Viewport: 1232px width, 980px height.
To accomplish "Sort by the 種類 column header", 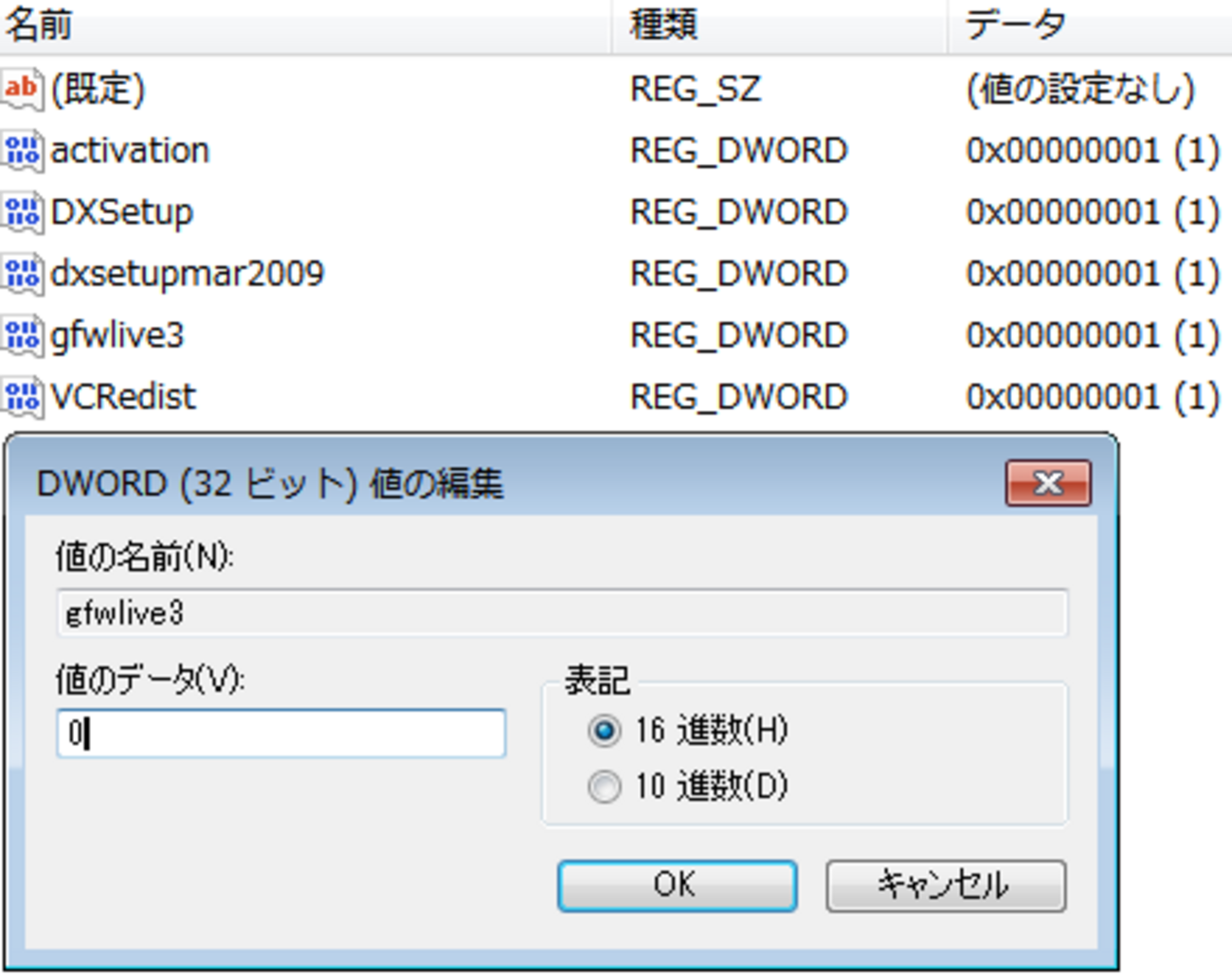I will pyautogui.click(x=779, y=26).
